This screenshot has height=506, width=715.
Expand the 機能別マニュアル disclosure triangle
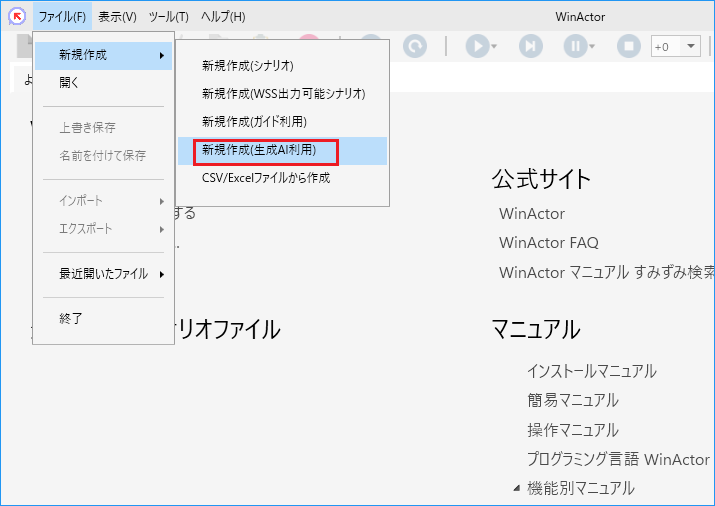click(x=517, y=488)
